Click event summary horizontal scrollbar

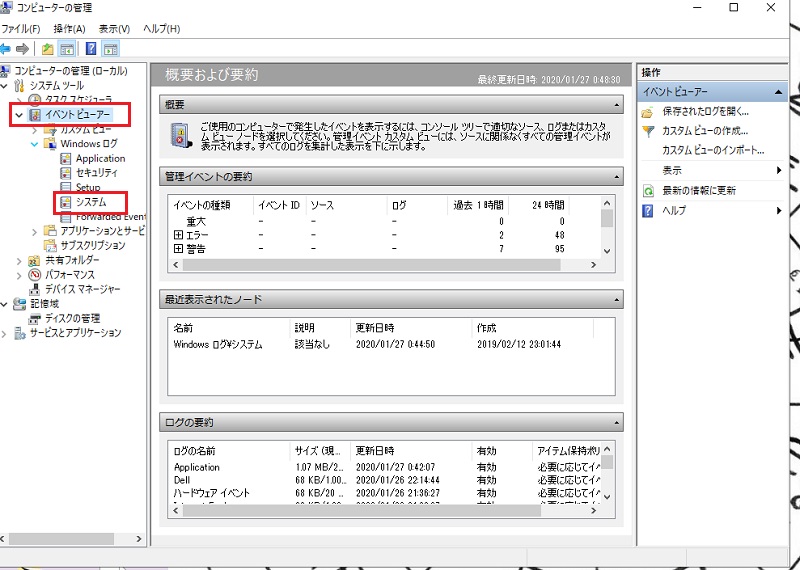click(x=371, y=265)
